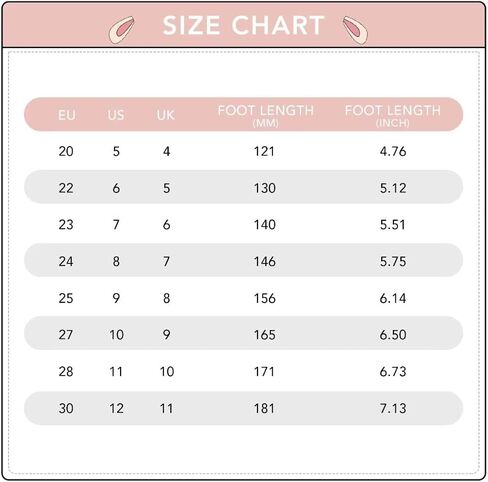Click the left ballet shoe icon
Viewport: 488px width, 482px height.
coord(121,30)
